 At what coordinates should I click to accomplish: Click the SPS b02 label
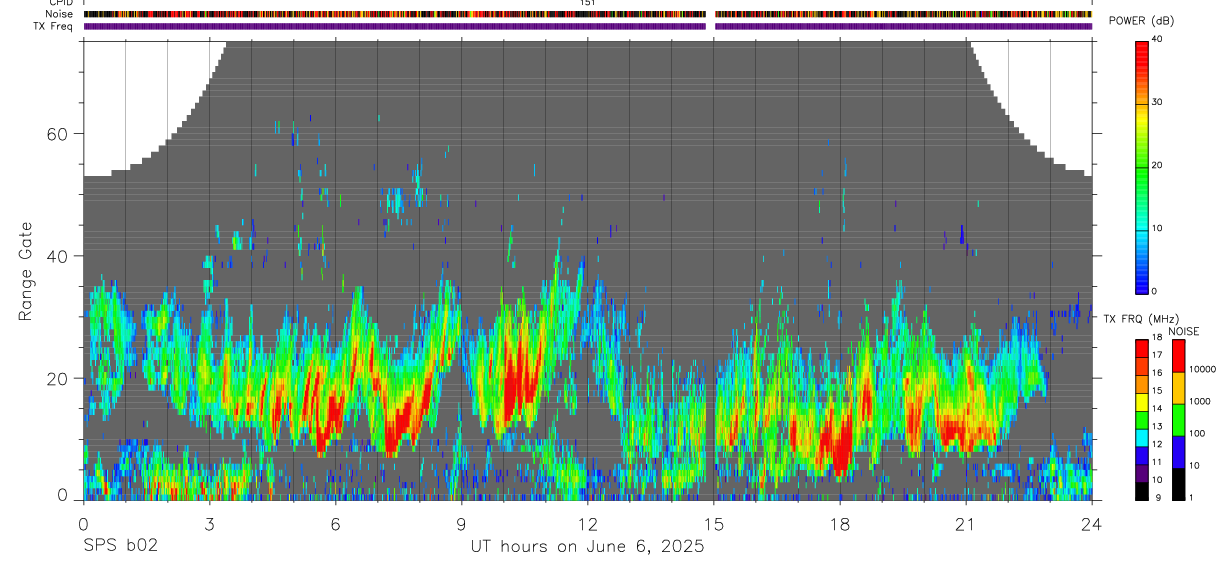[120, 546]
